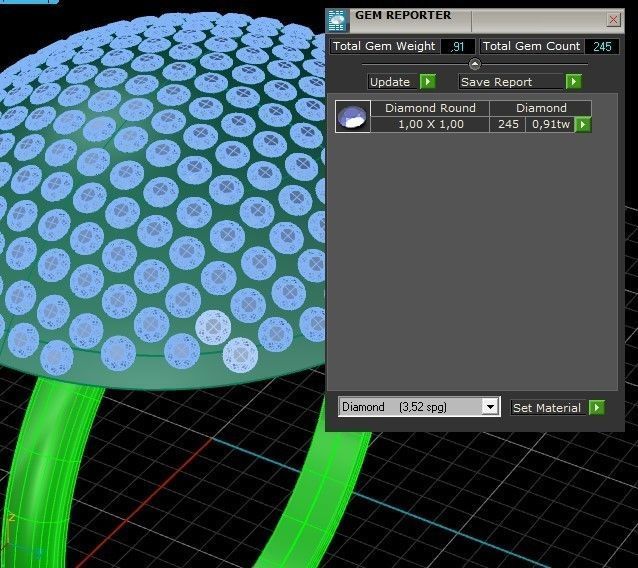Click the Save Report button
The image size is (638, 568).
point(512,82)
